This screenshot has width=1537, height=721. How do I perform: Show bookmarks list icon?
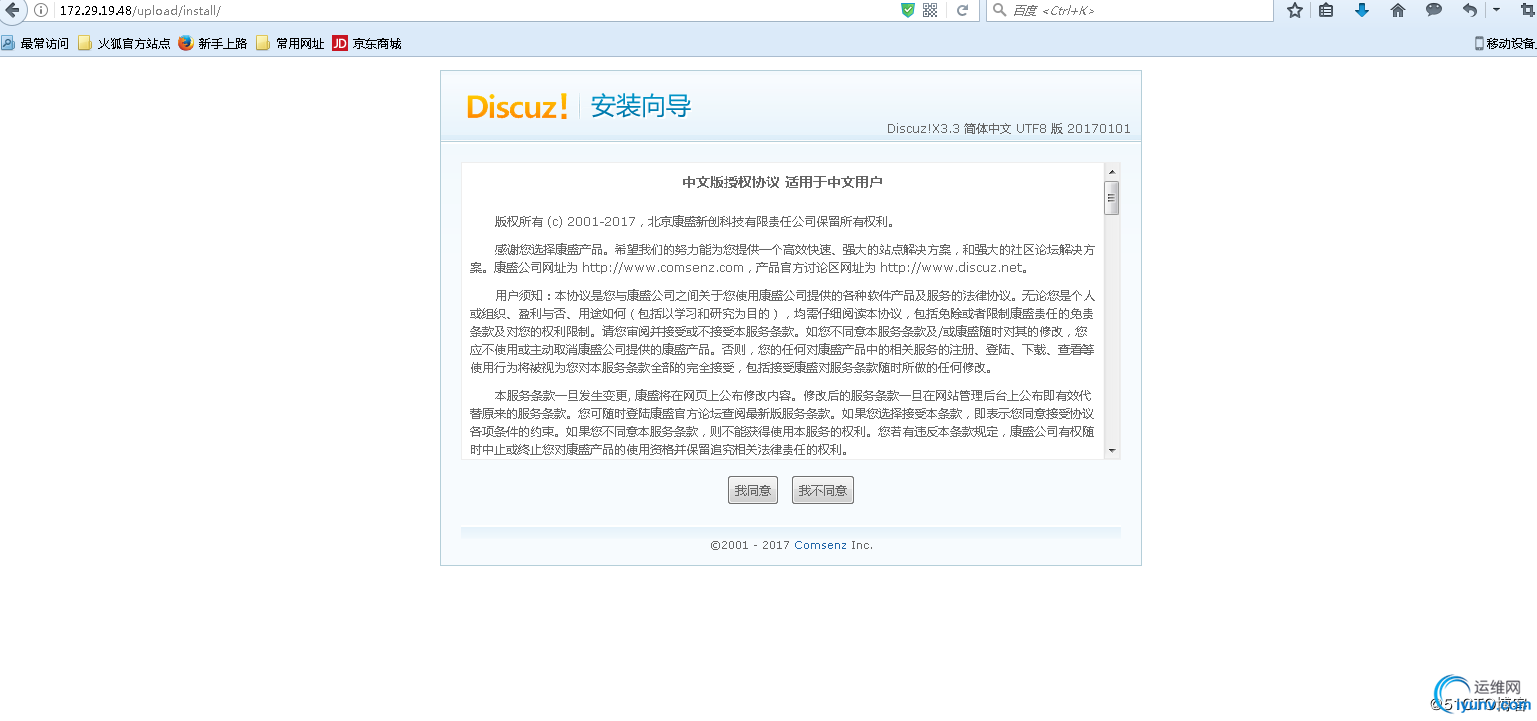[x=1326, y=10]
